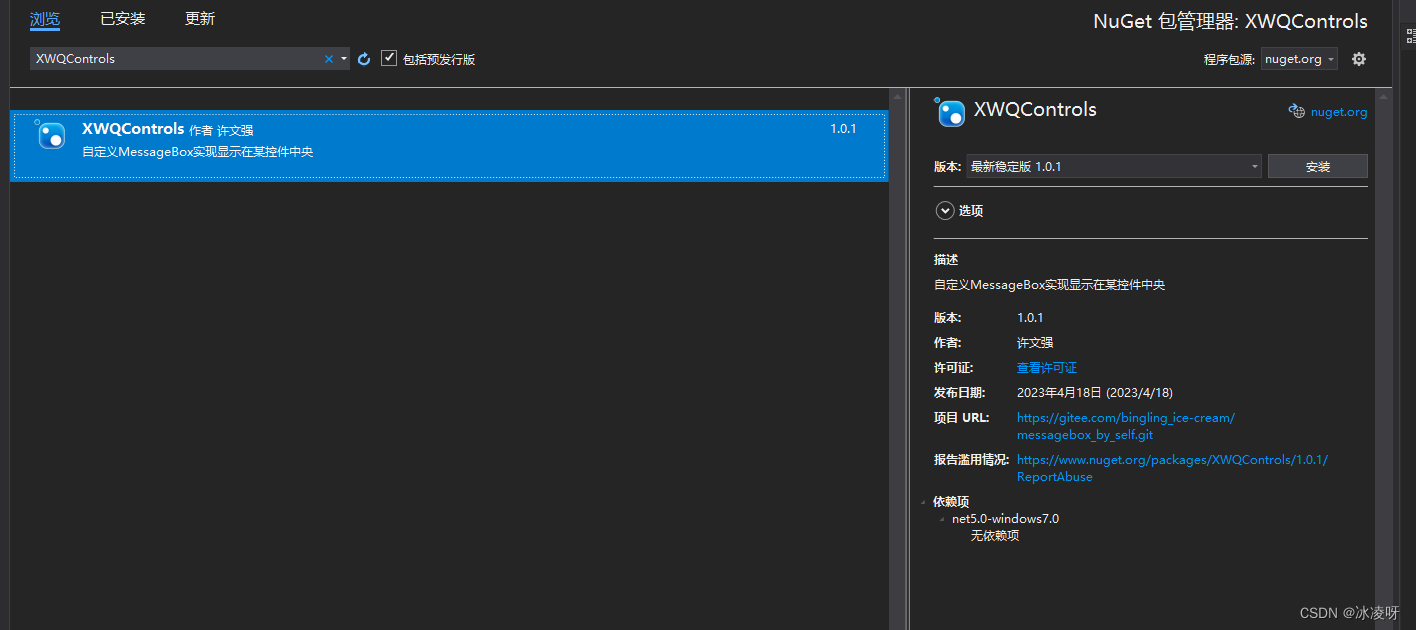Viewport: 1416px width, 630px height.
Task: Click the dropdown arrow next to search field
Action: click(343, 58)
